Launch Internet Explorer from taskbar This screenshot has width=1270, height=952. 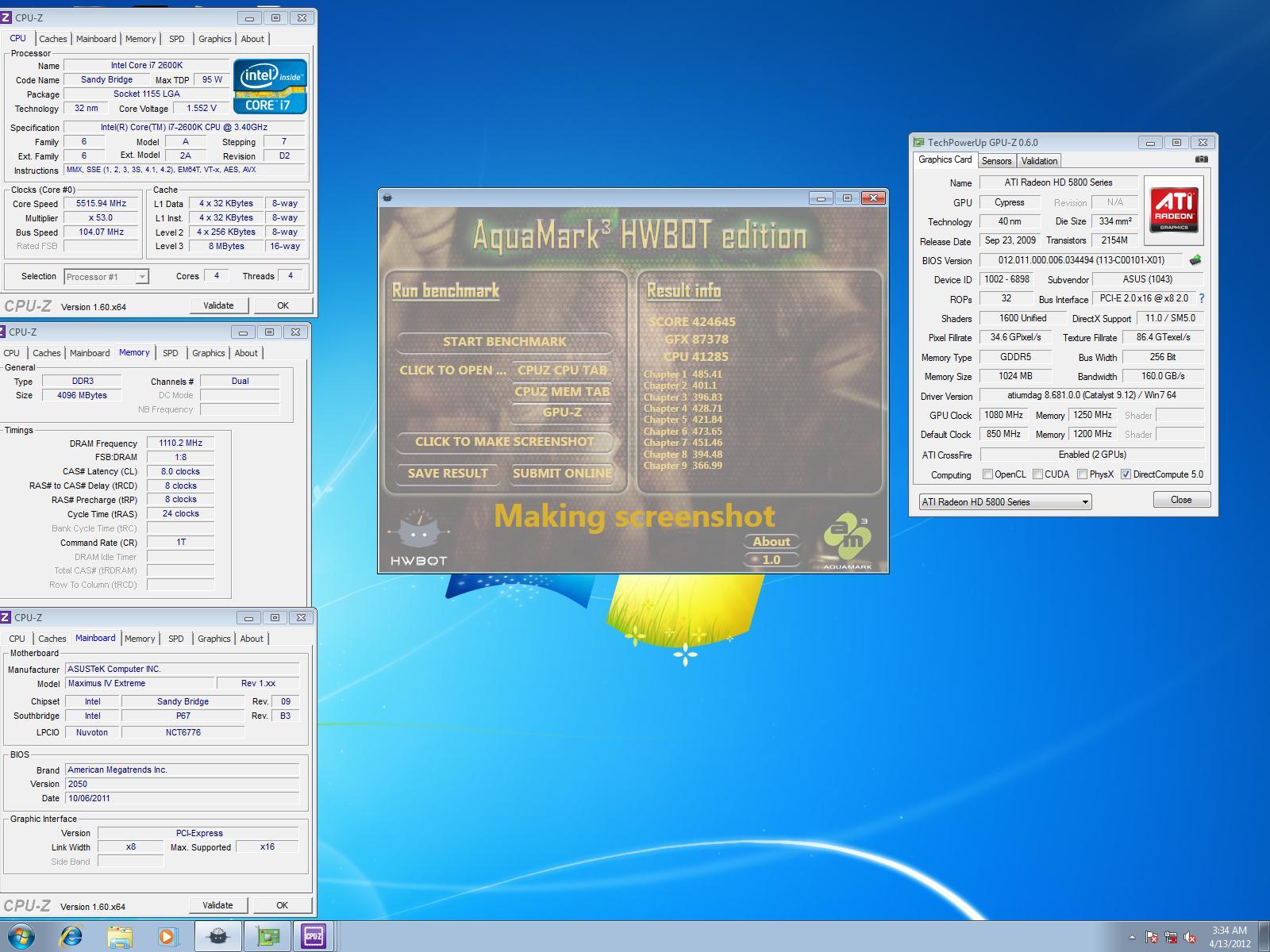pyautogui.click(x=71, y=937)
